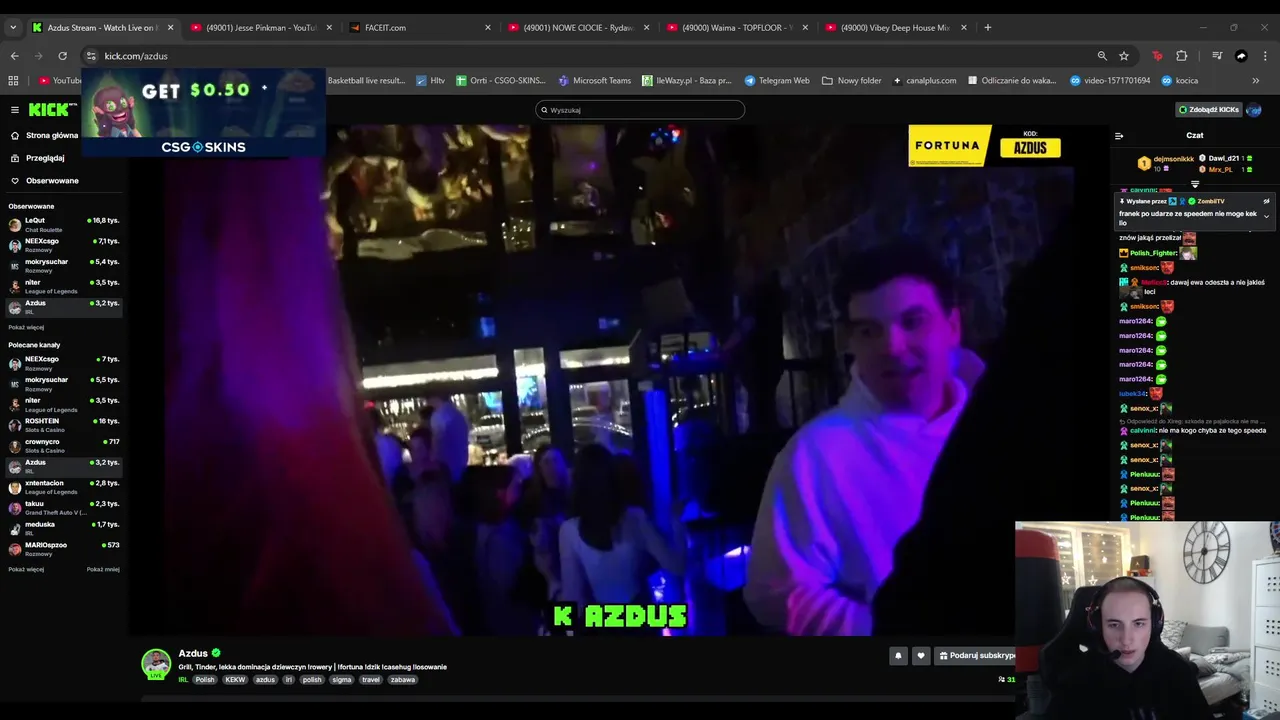Switch to Waima TOPFLOOR tab

tap(738, 28)
